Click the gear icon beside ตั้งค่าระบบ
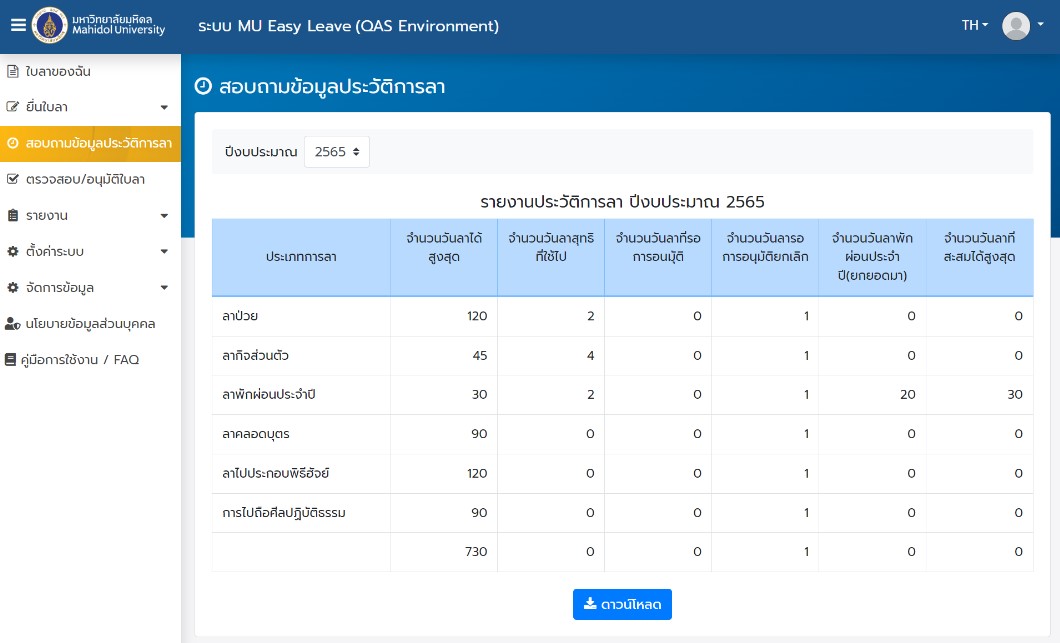The image size is (1060, 643). coord(13,252)
